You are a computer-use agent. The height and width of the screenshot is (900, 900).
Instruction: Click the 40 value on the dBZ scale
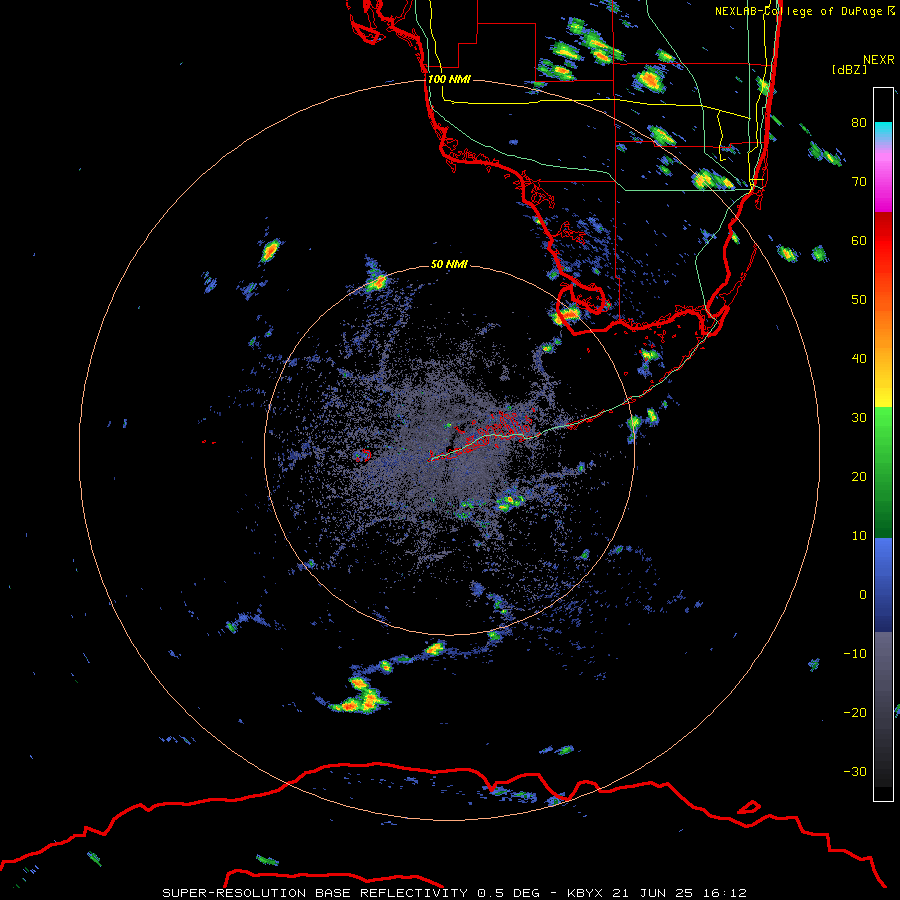click(x=859, y=358)
